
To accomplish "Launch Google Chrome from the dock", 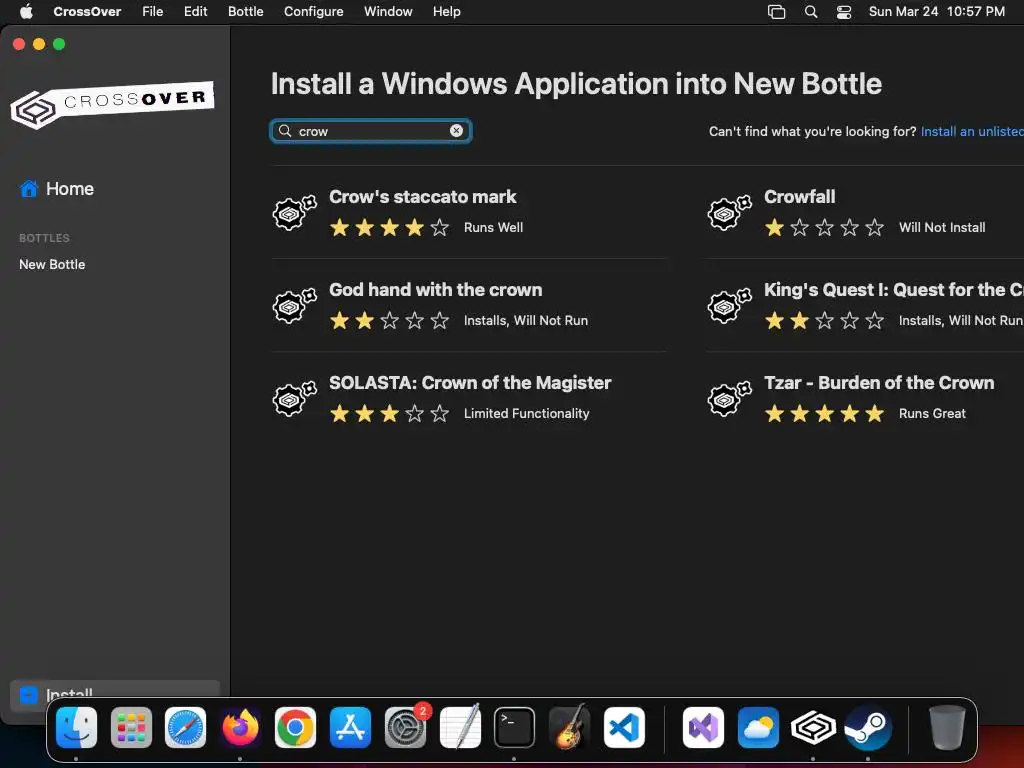I will [295, 727].
